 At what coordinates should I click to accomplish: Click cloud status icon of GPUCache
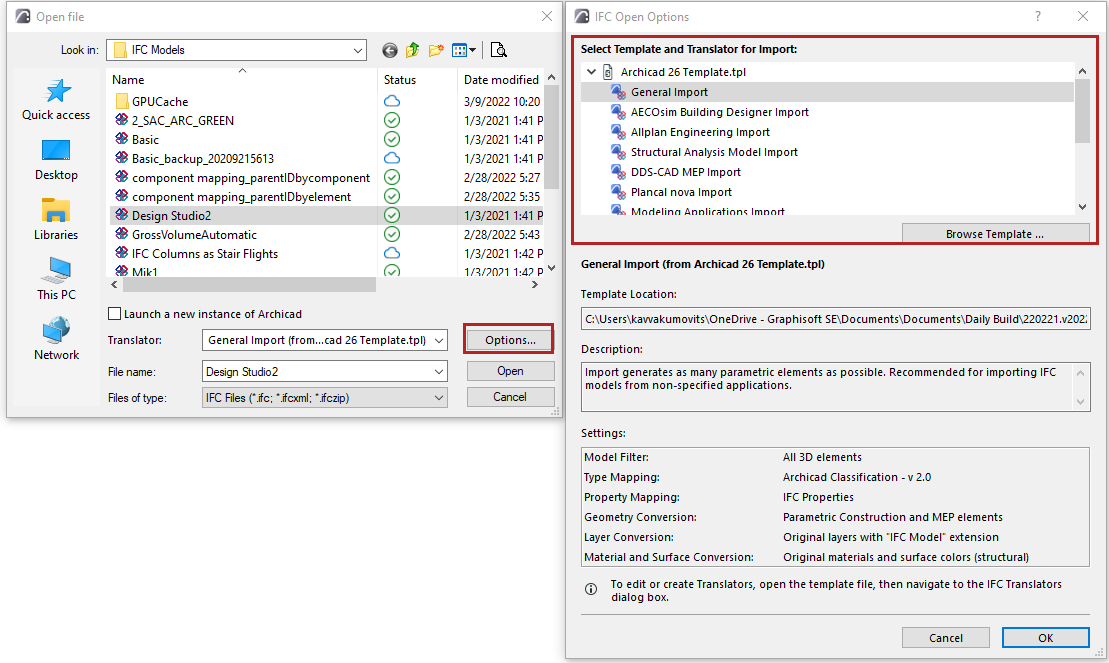392,101
